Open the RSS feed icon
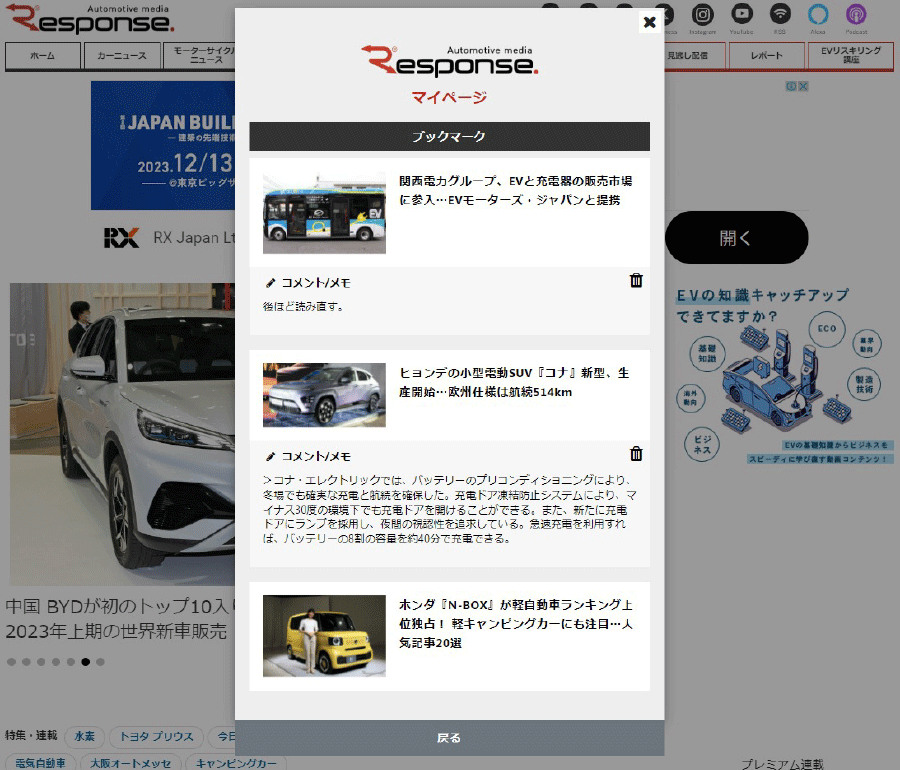The height and width of the screenshot is (770, 900). click(x=780, y=14)
